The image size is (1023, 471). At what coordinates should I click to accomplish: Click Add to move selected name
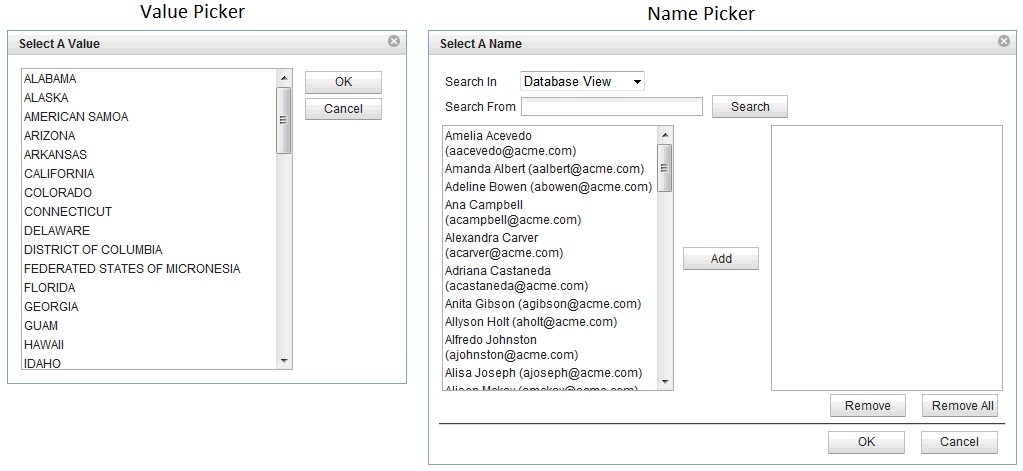pyautogui.click(x=721, y=259)
